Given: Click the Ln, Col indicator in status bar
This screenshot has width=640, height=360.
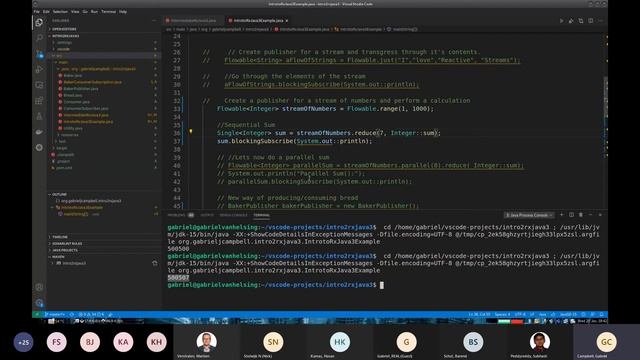Looking at the screenshot, I should (480, 315).
